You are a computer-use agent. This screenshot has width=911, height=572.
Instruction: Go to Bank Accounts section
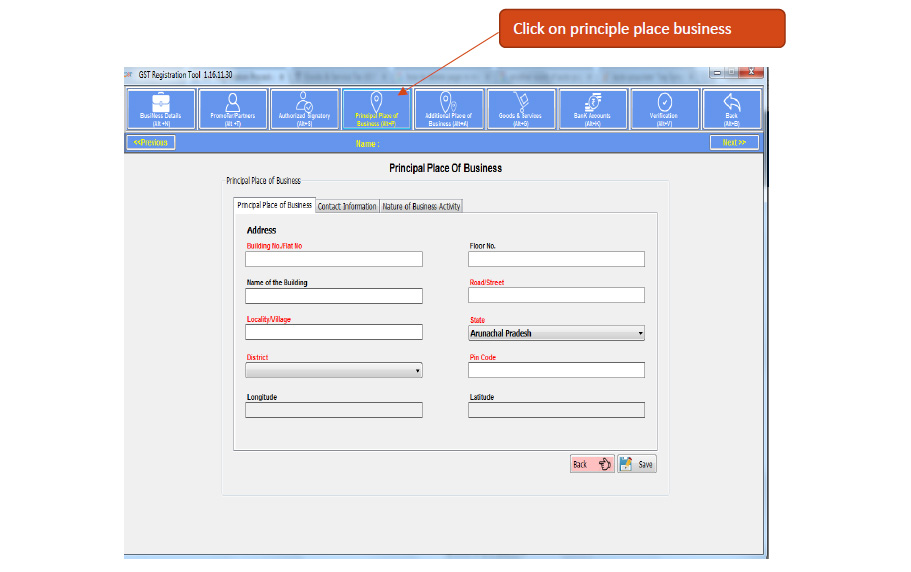tap(593, 109)
